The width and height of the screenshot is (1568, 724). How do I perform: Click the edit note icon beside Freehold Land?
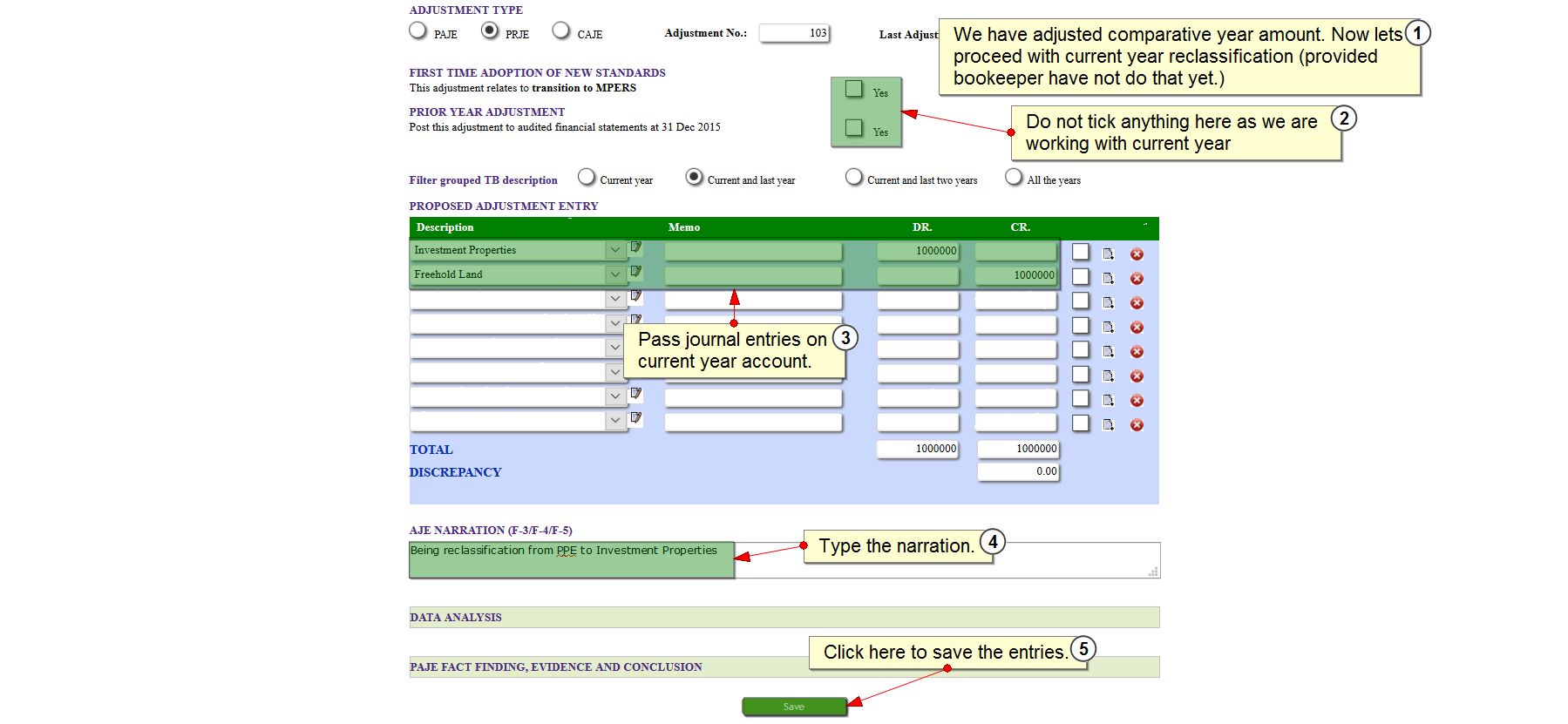[636, 272]
